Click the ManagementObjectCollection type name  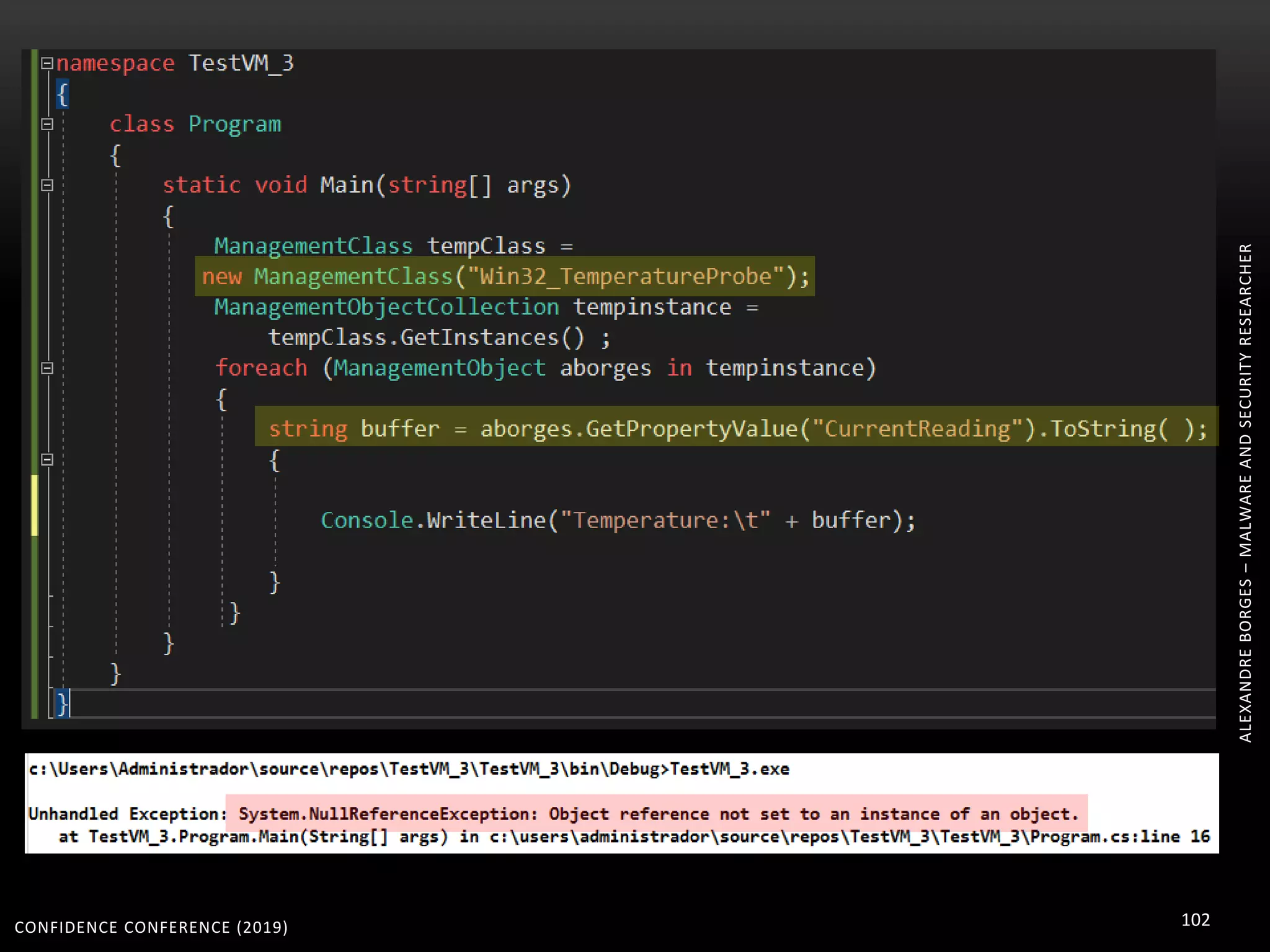click(x=386, y=307)
